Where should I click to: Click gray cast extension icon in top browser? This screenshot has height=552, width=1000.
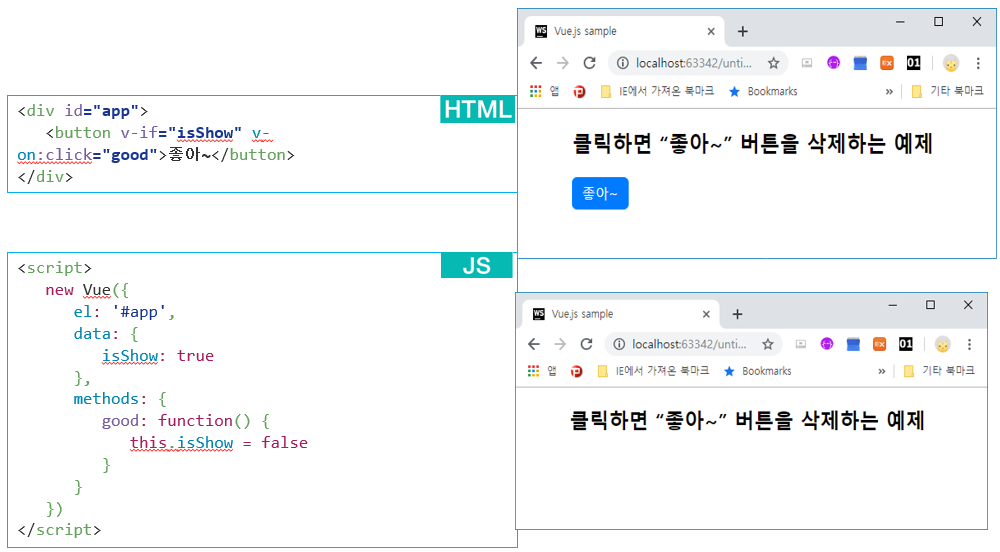coord(807,62)
